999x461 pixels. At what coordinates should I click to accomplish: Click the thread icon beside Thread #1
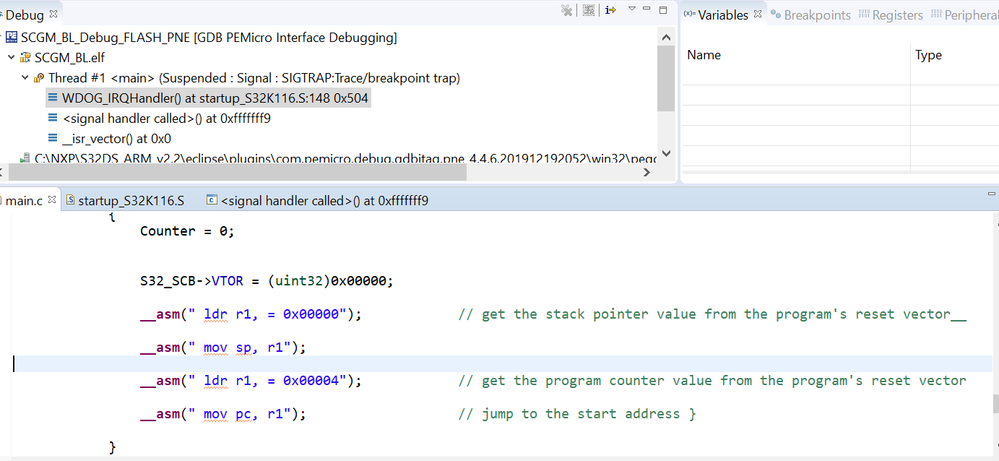pos(39,78)
